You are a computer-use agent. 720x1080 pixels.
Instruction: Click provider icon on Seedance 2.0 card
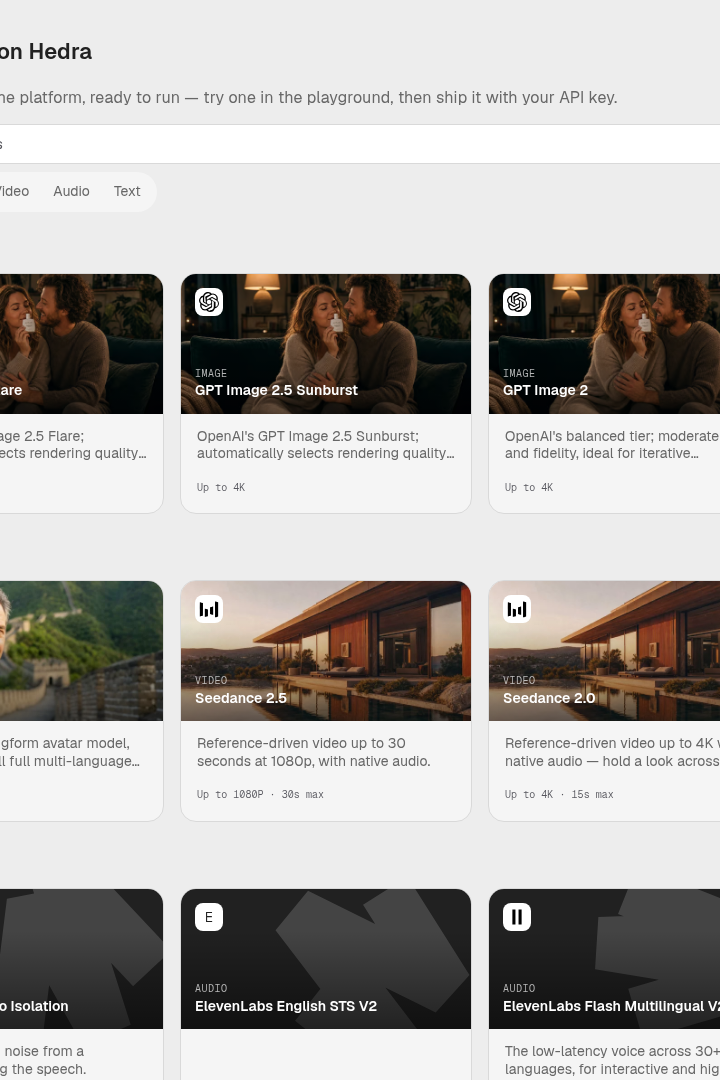[x=517, y=609]
